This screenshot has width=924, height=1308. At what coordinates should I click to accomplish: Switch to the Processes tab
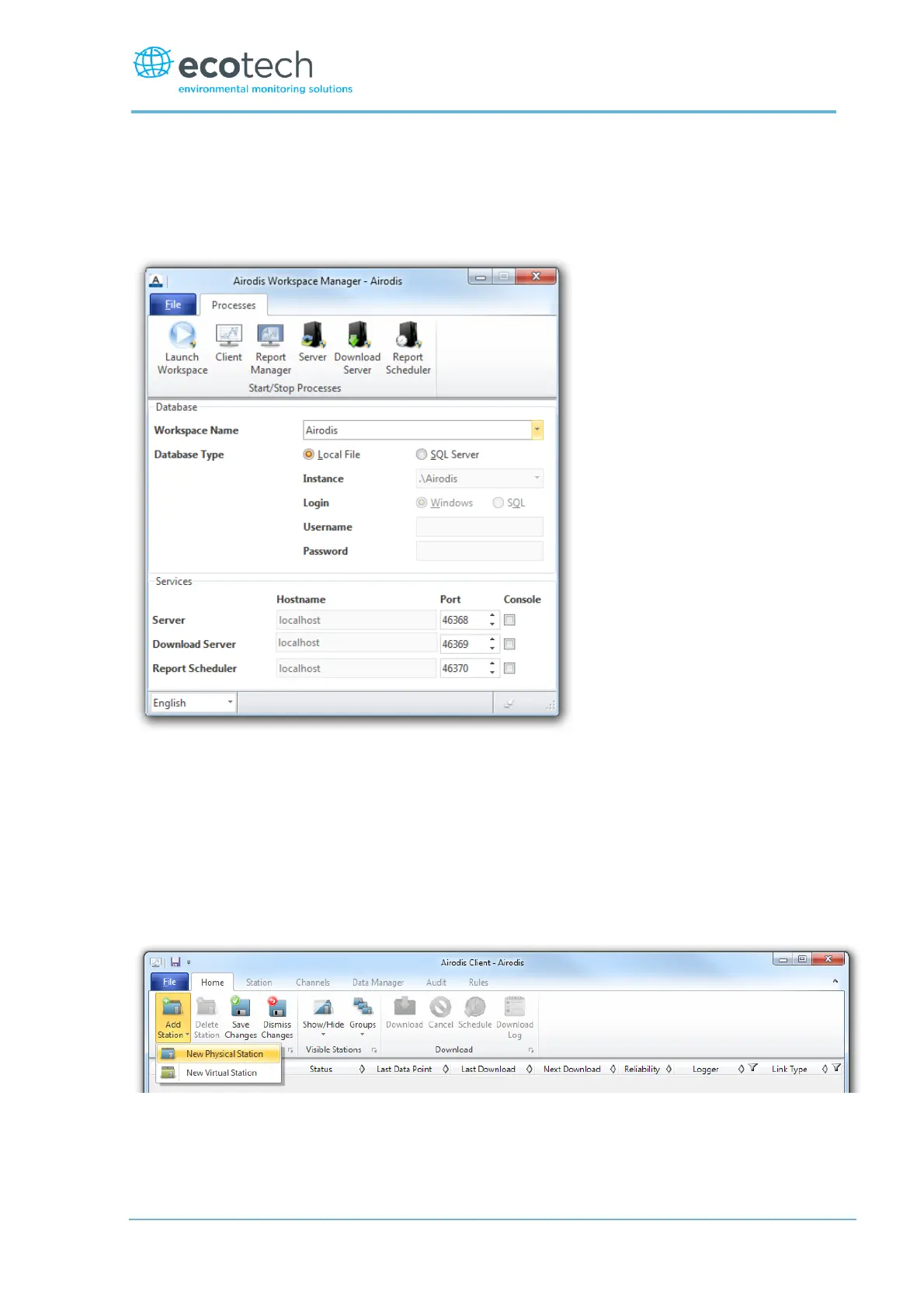pyautogui.click(x=234, y=305)
